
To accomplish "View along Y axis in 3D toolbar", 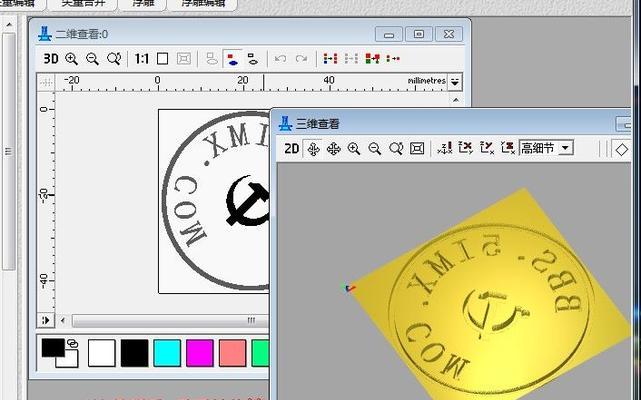I will pos(486,148).
